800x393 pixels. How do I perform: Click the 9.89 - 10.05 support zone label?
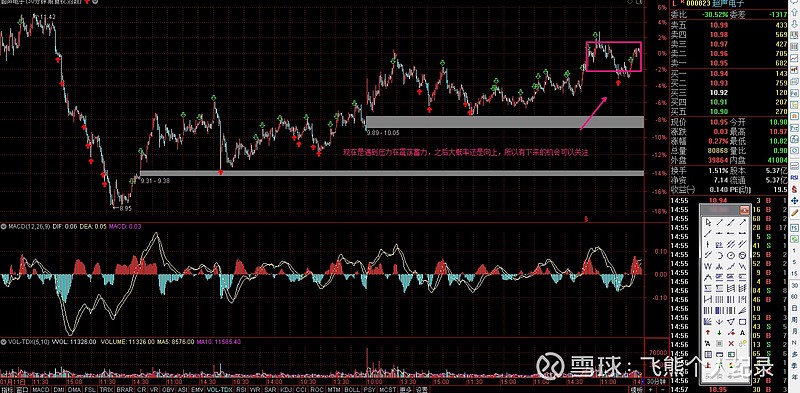coord(383,132)
